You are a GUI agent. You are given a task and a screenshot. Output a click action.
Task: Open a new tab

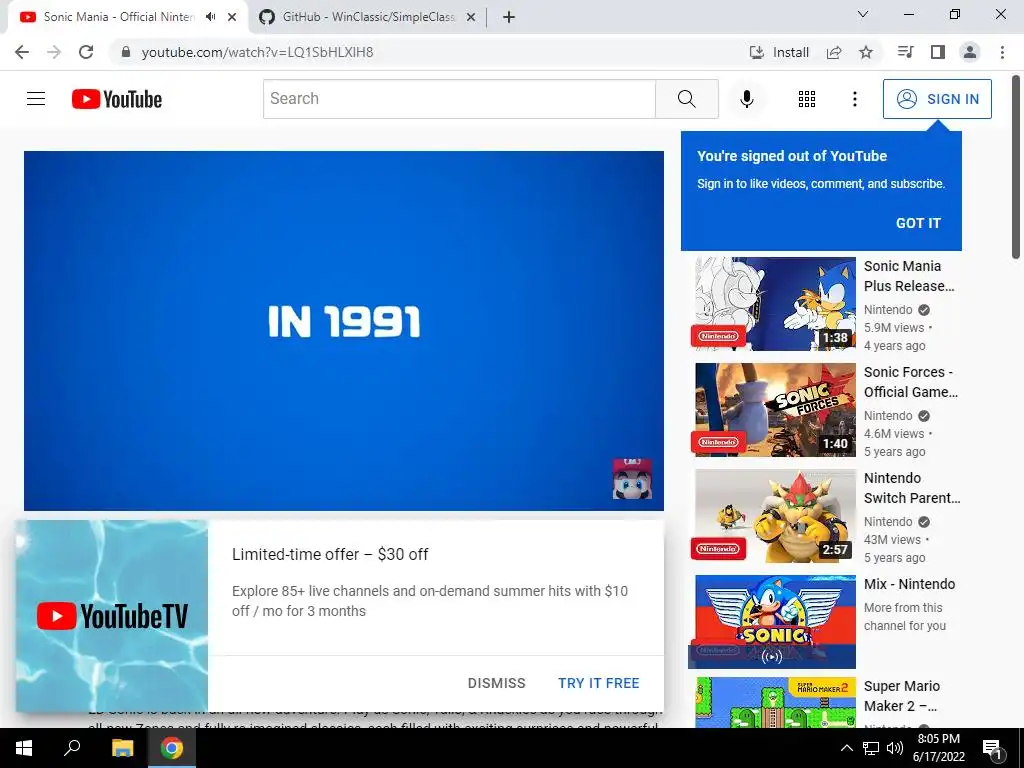tap(509, 17)
